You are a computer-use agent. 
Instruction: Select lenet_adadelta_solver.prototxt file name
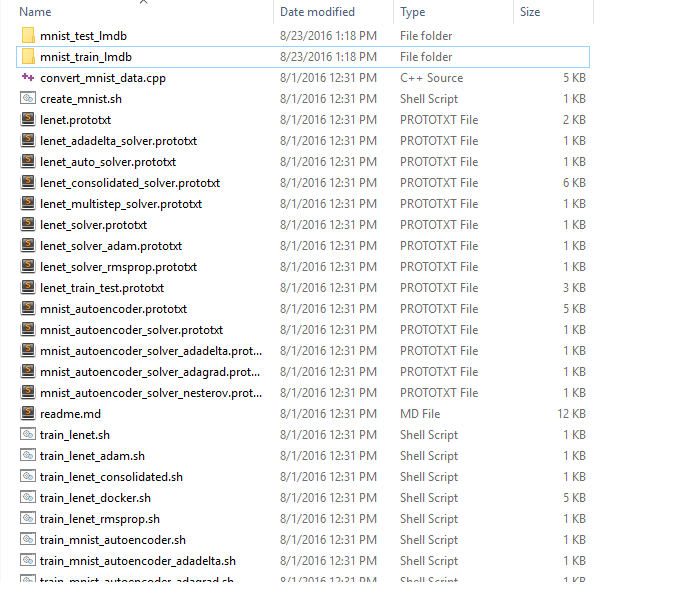(x=118, y=141)
